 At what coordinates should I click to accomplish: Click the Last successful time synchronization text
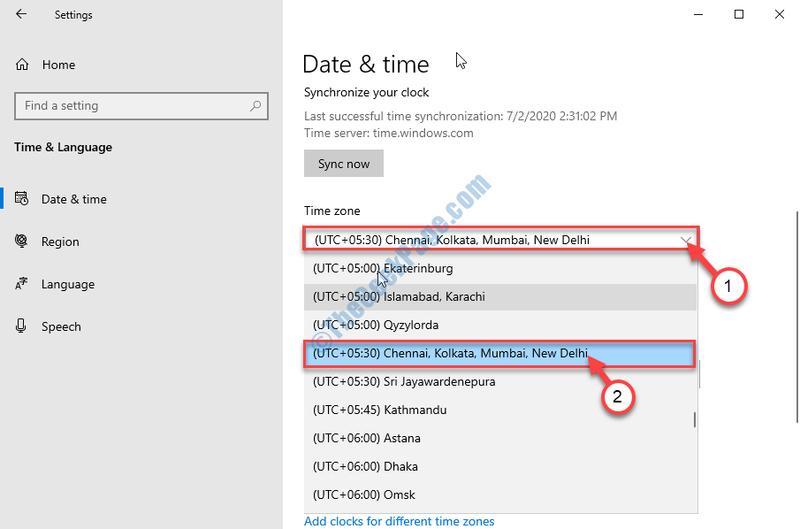(460, 116)
